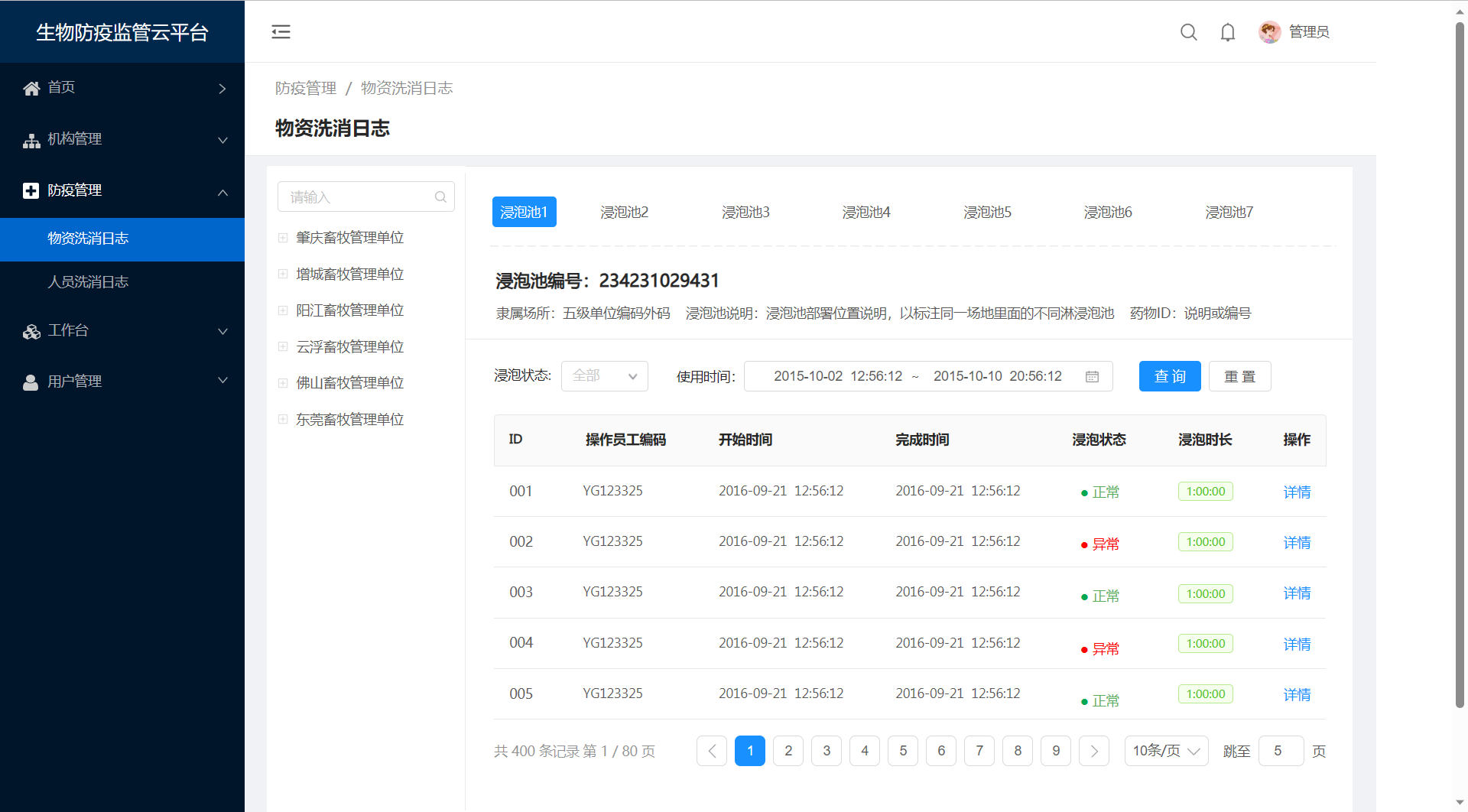Image resolution: width=1468 pixels, height=812 pixels.
Task: Click the 跳至 page jump input
Action: click(1281, 751)
